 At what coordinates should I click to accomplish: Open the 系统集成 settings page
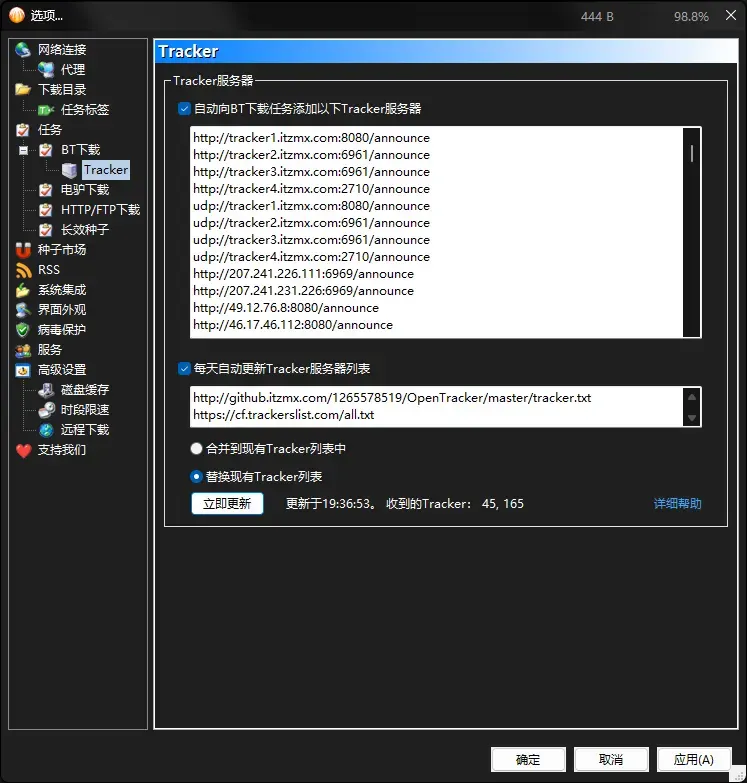62,290
